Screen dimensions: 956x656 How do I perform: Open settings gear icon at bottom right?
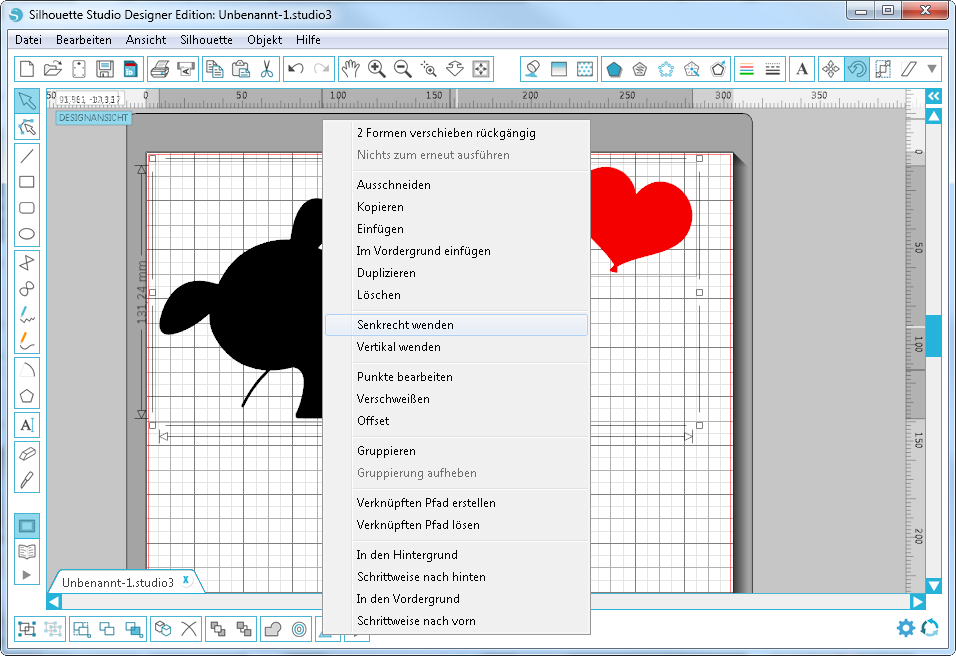tap(906, 628)
